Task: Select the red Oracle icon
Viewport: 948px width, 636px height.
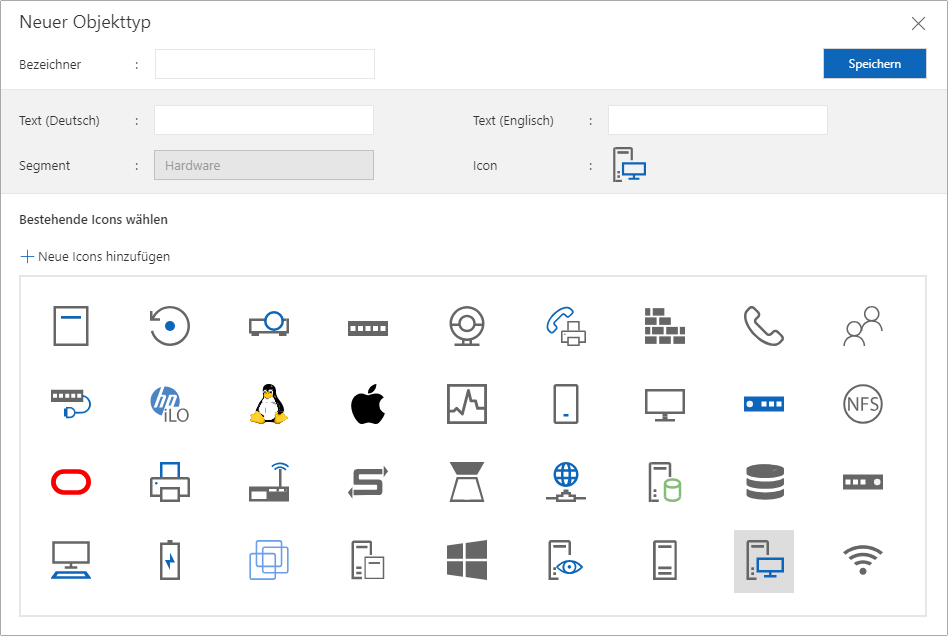Action: pos(70,482)
